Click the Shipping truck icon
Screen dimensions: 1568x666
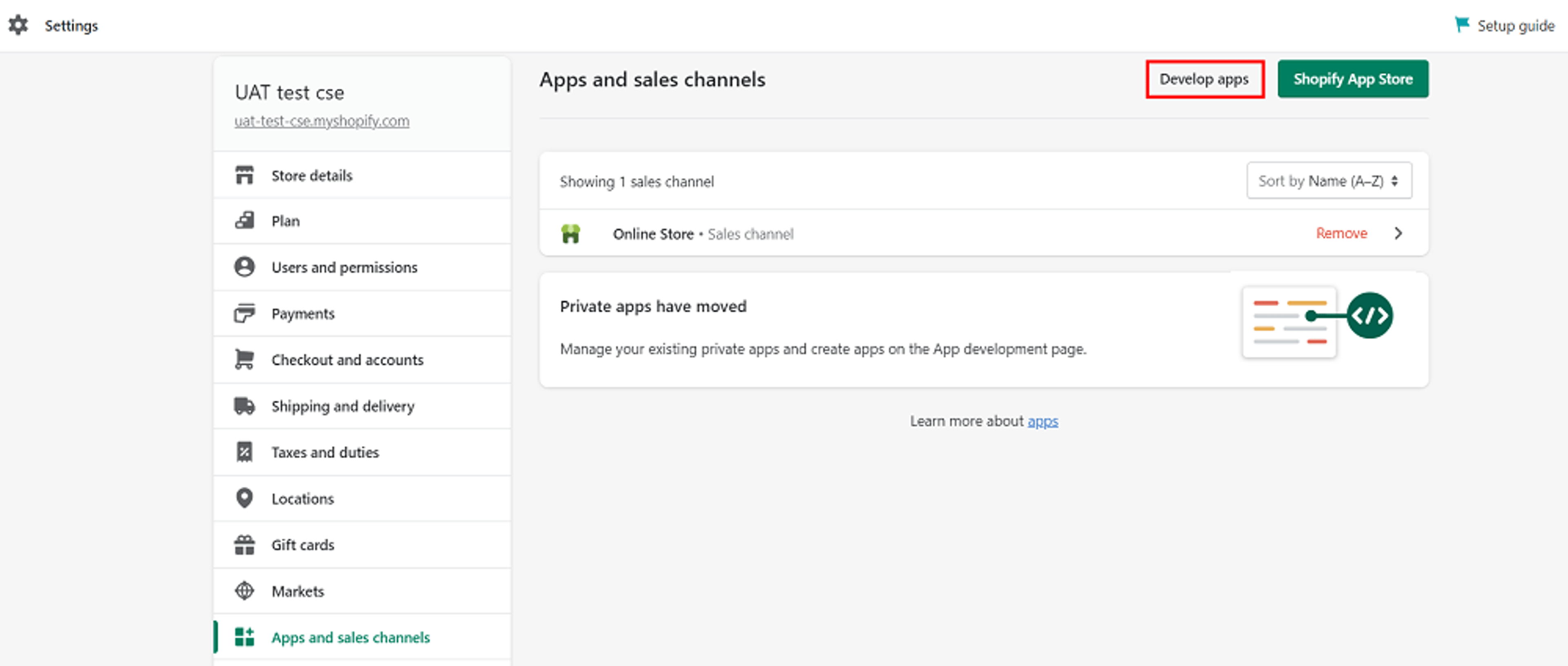pos(245,406)
